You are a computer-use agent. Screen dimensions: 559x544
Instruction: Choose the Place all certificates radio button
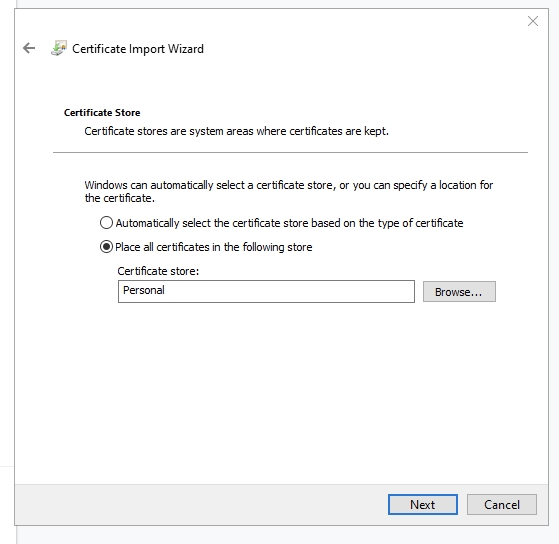tap(106, 247)
